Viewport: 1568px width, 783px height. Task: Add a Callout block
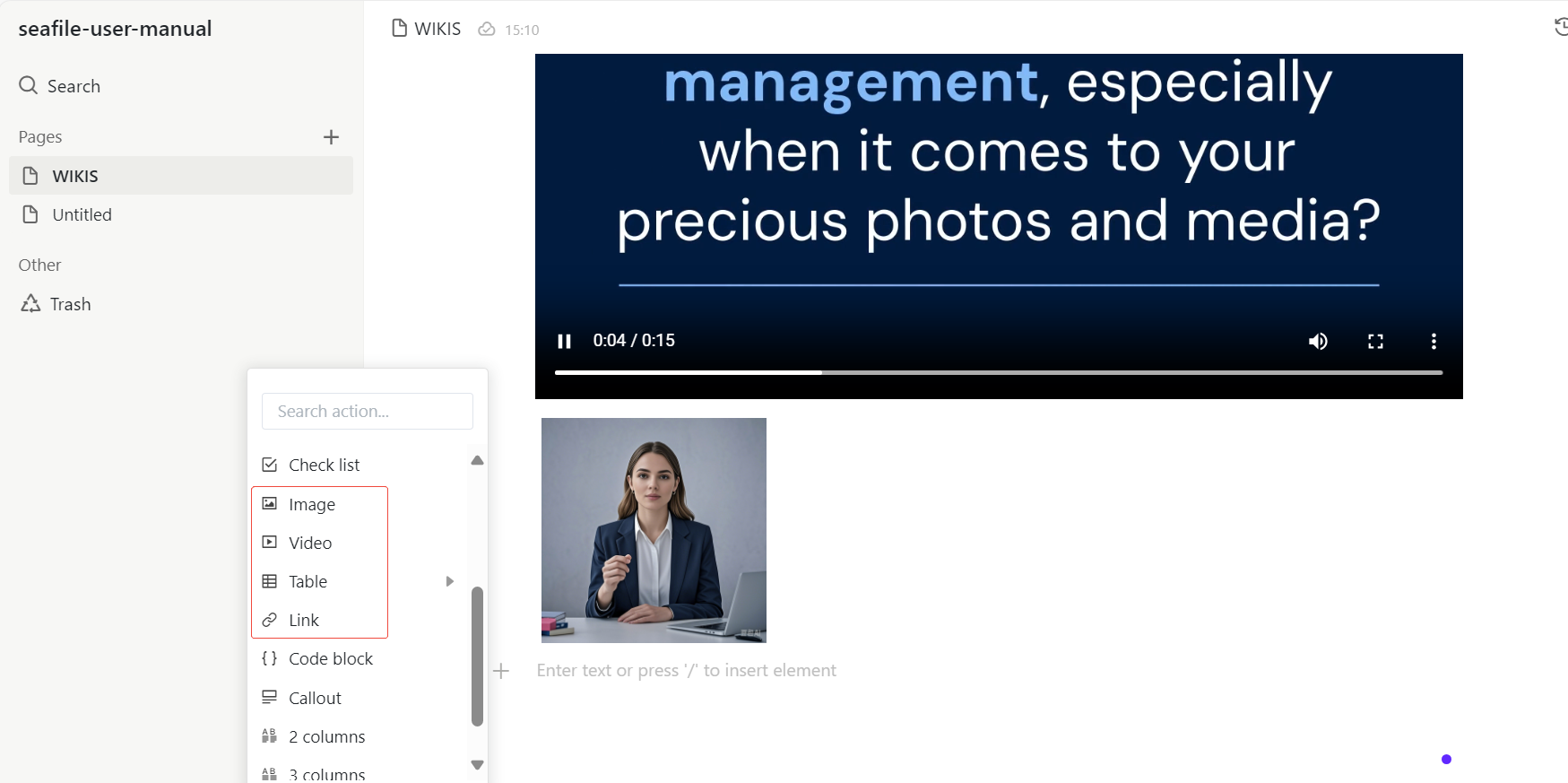click(x=315, y=698)
